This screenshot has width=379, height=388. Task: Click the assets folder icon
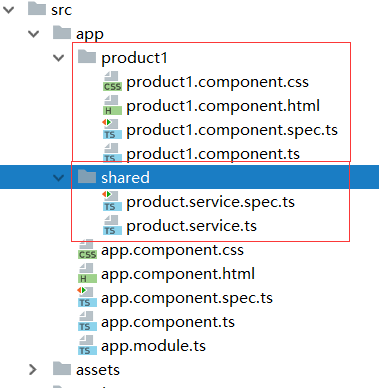coord(62,368)
